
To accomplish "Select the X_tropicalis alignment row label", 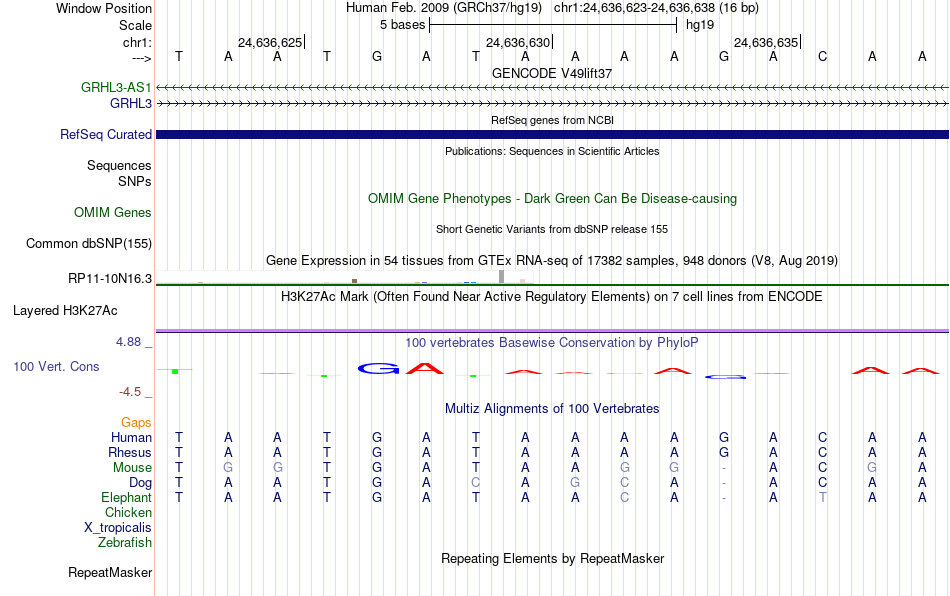I will point(118,528).
